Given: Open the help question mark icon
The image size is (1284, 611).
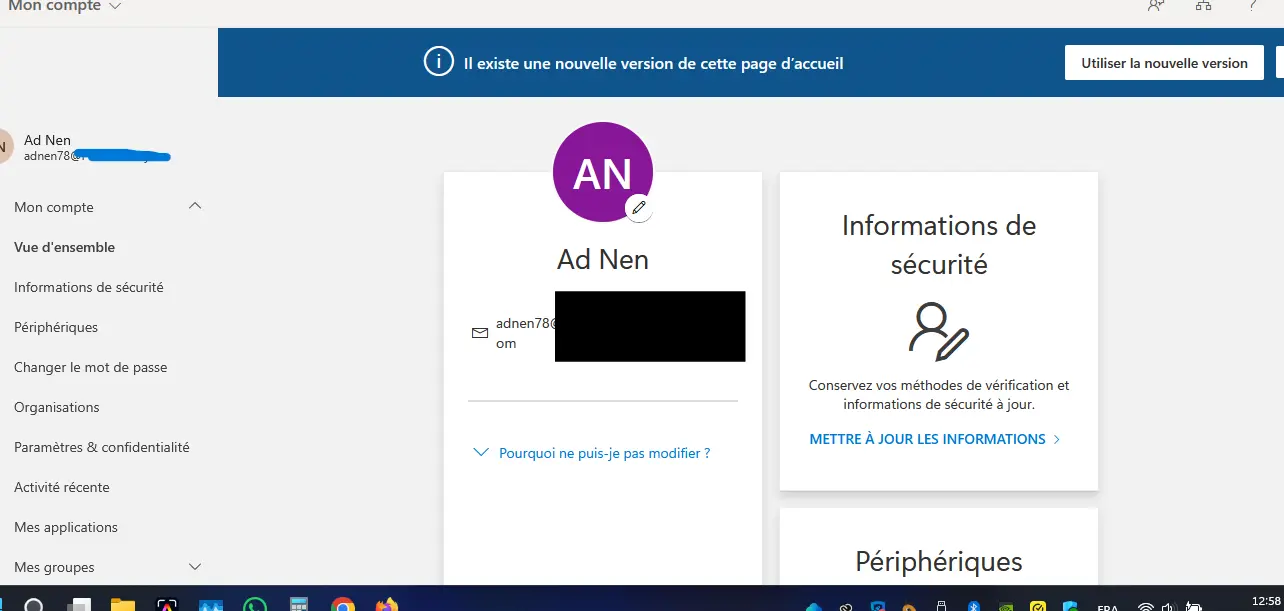Looking at the screenshot, I should coord(1252,5).
